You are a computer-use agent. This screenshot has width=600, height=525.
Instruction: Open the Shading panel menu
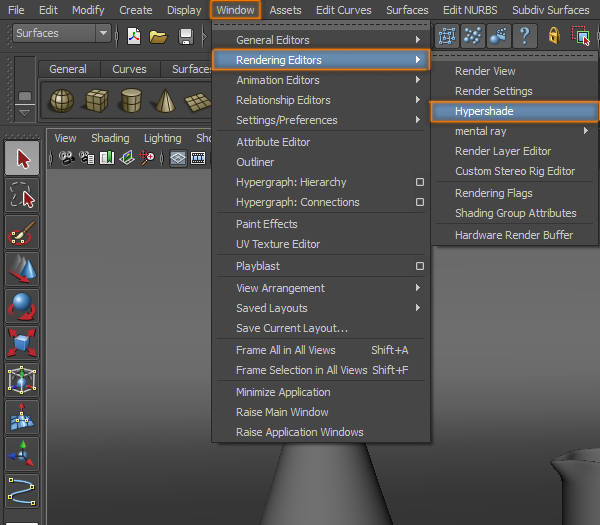[x=110, y=138]
